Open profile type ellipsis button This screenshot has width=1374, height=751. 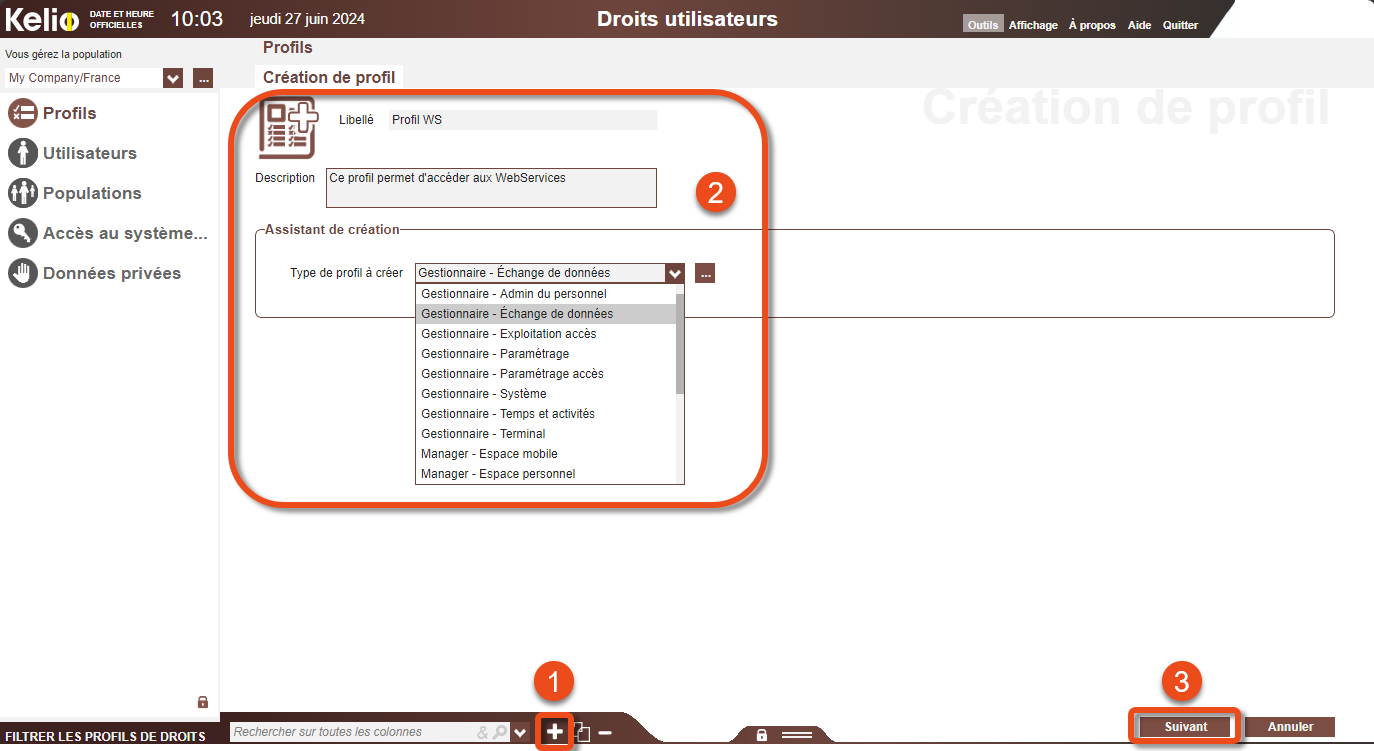[x=705, y=273]
